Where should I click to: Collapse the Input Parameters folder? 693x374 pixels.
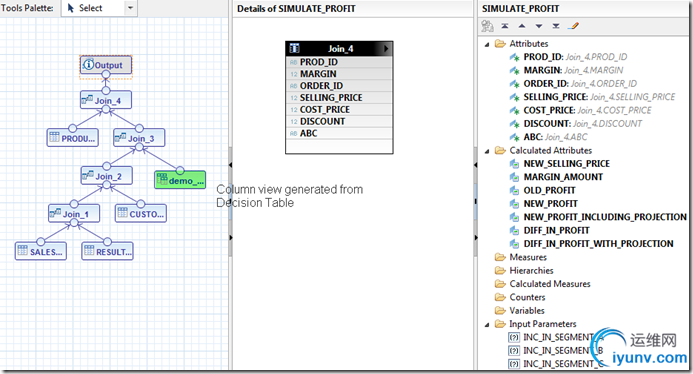pos(487,324)
